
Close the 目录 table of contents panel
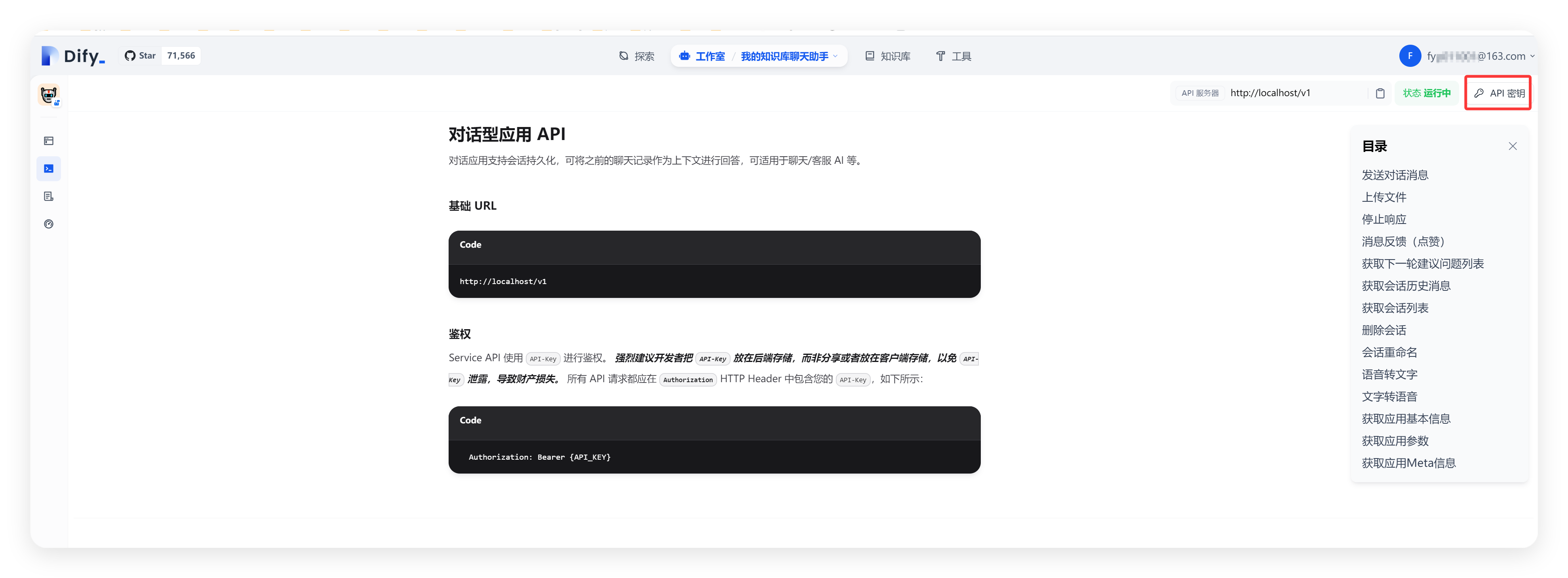coord(1512,146)
